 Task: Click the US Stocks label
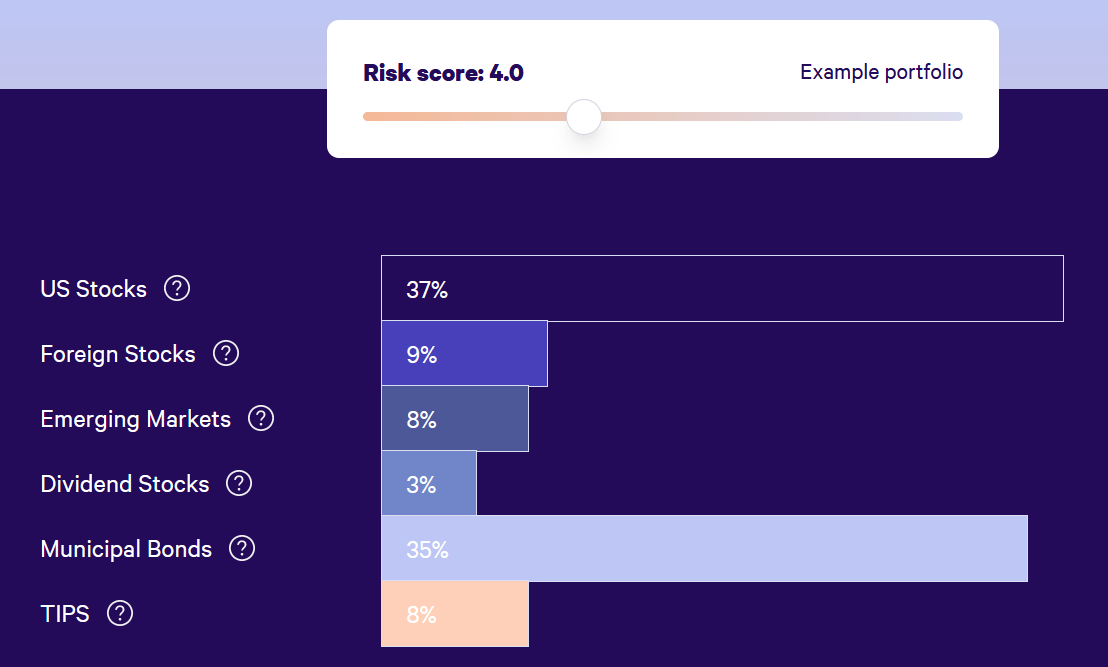[x=93, y=289]
